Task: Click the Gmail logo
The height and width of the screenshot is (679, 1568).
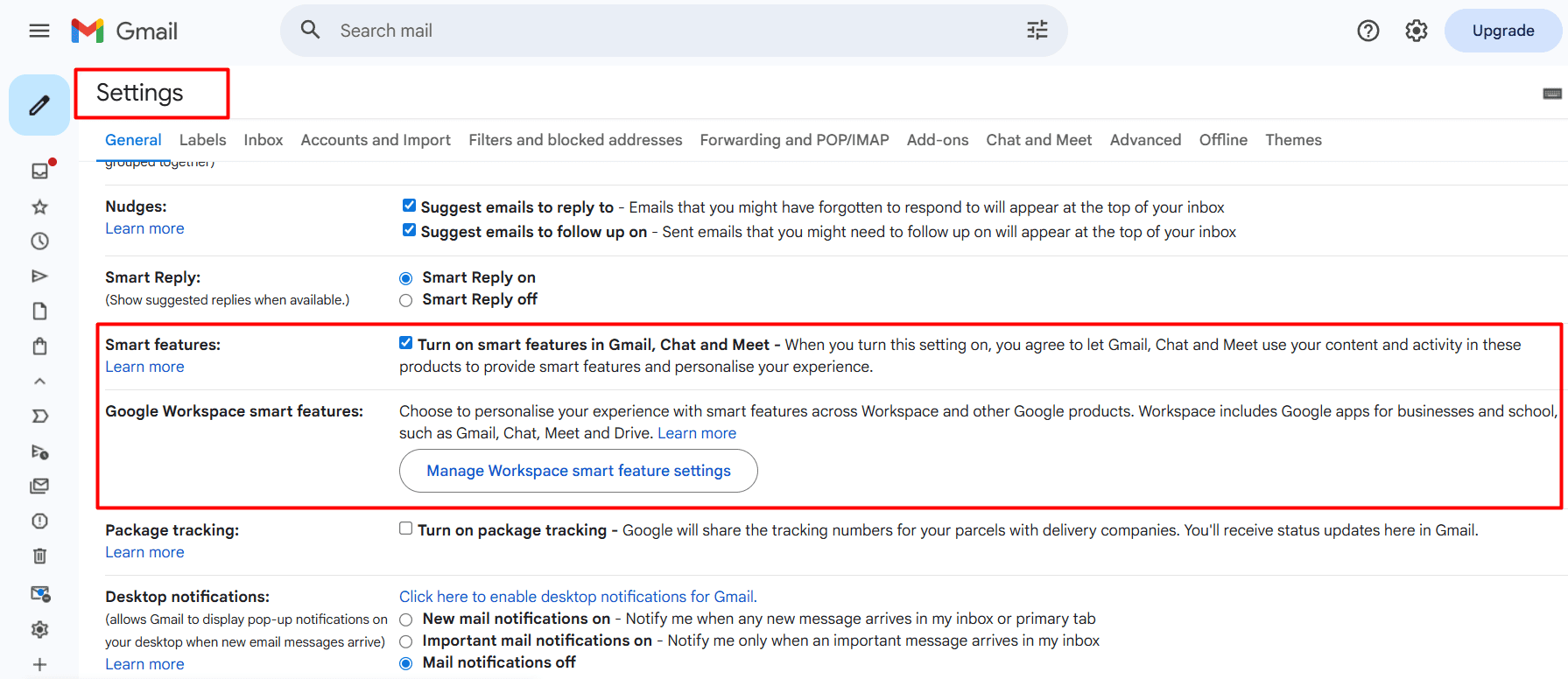Action: tap(124, 31)
